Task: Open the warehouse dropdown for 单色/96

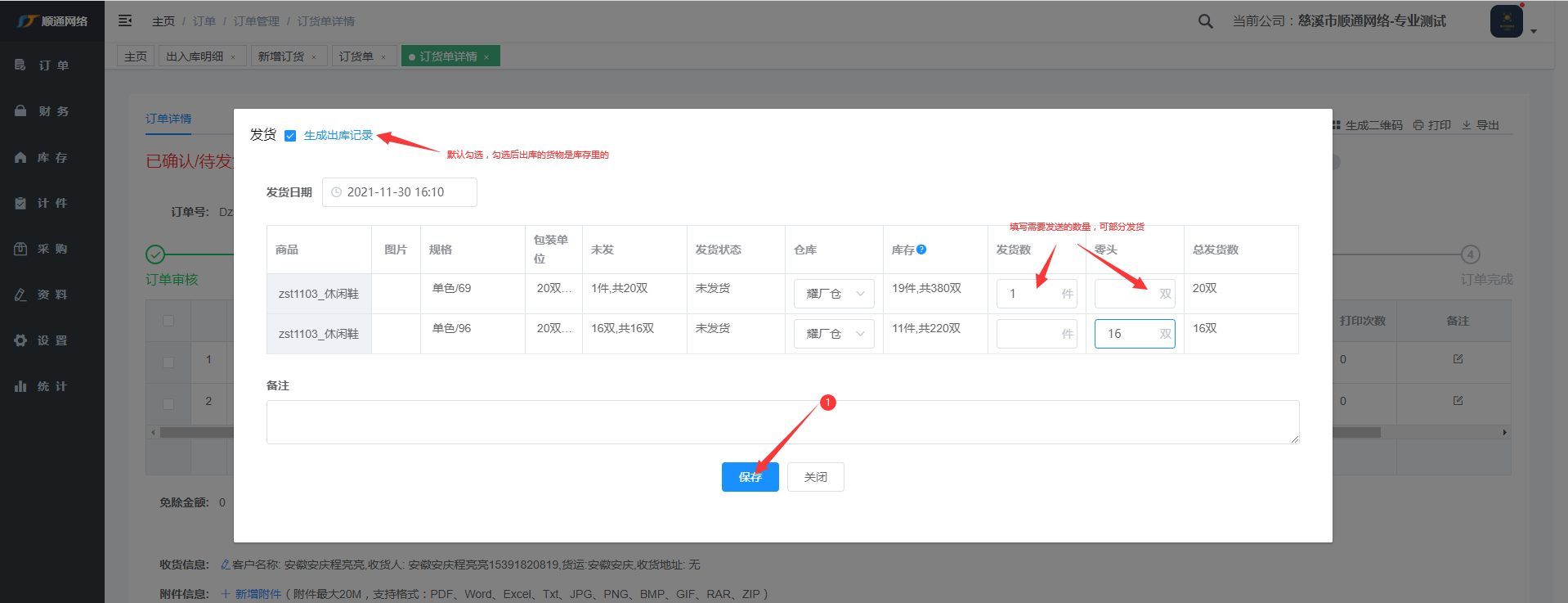Action: (834, 334)
